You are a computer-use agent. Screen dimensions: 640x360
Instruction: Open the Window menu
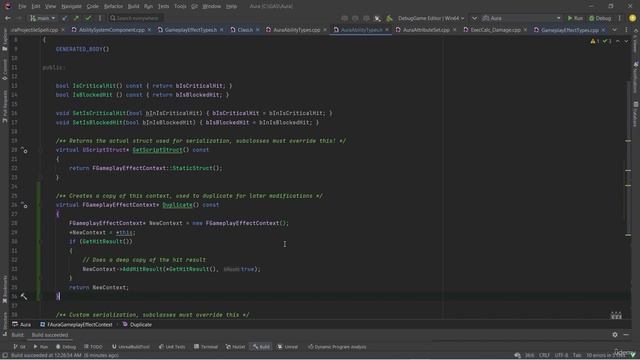(211, 7)
